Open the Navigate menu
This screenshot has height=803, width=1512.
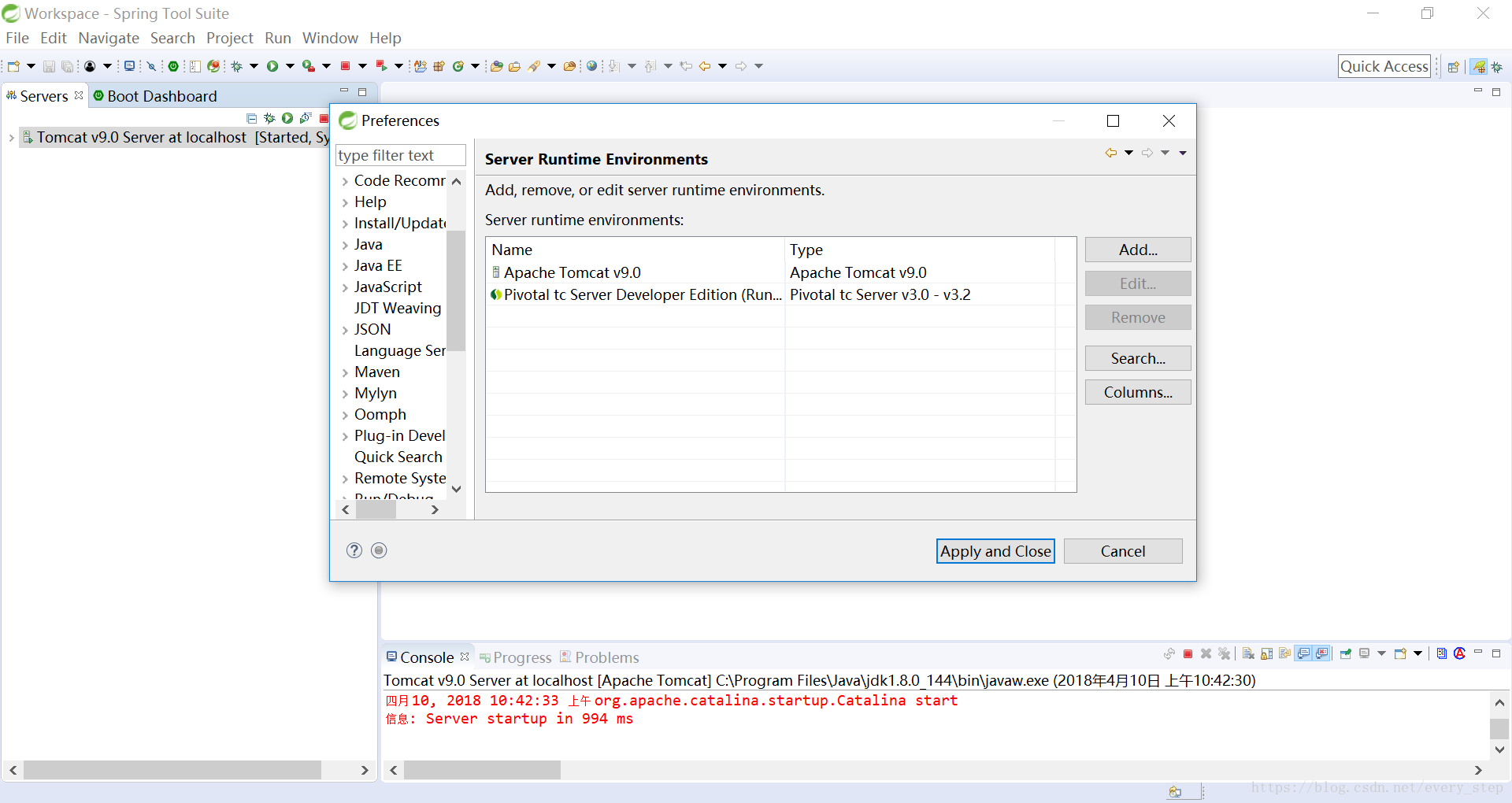click(109, 38)
